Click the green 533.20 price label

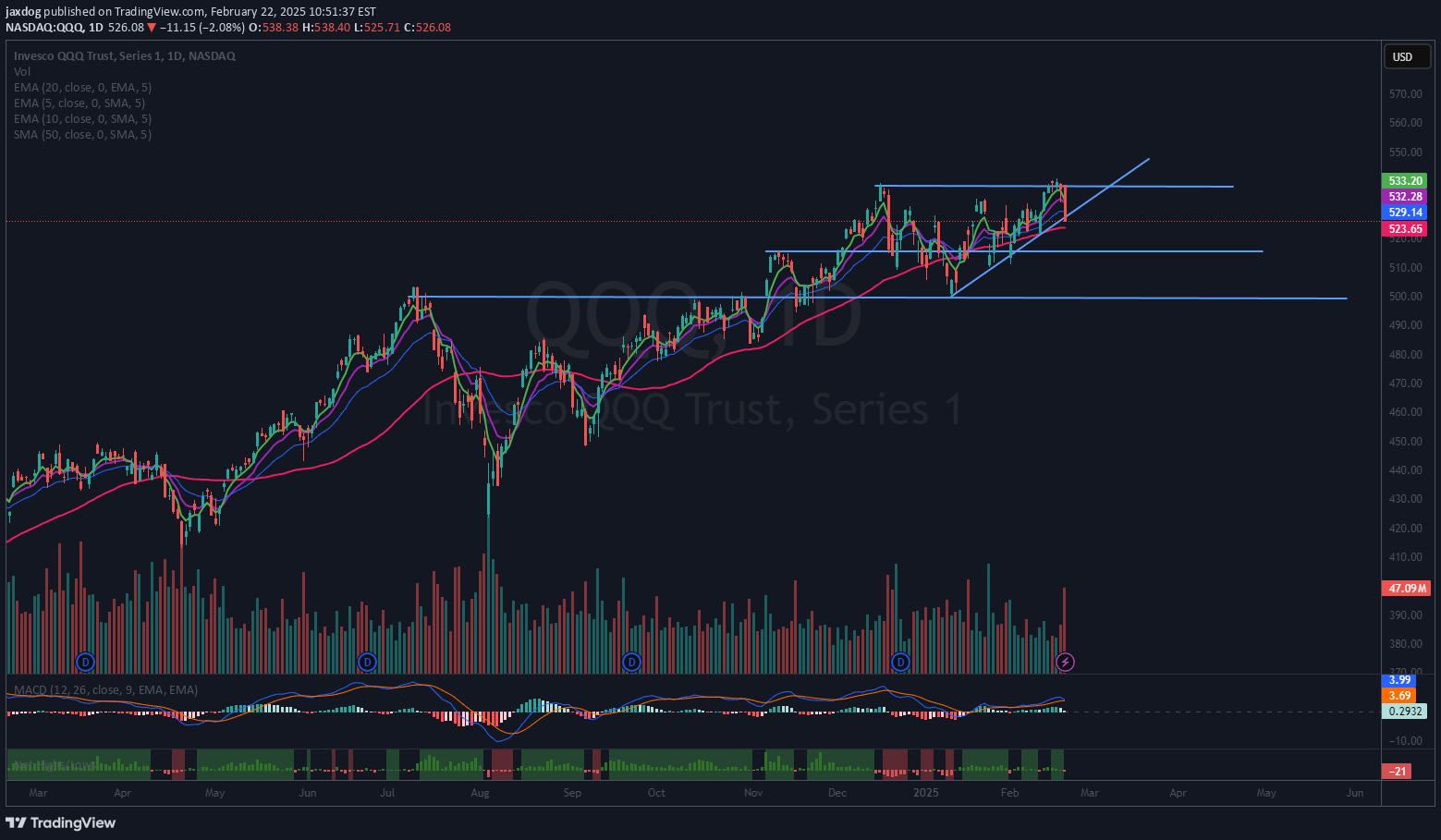tap(1404, 181)
